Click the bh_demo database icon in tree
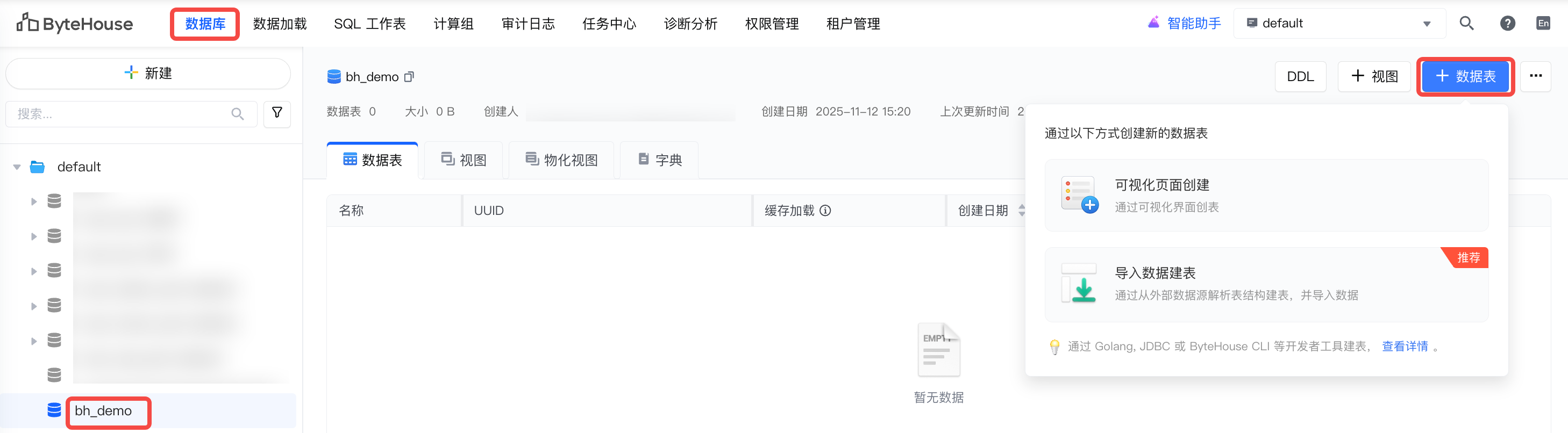The height and width of the screenshot is (433, 1568). (54, 410)
